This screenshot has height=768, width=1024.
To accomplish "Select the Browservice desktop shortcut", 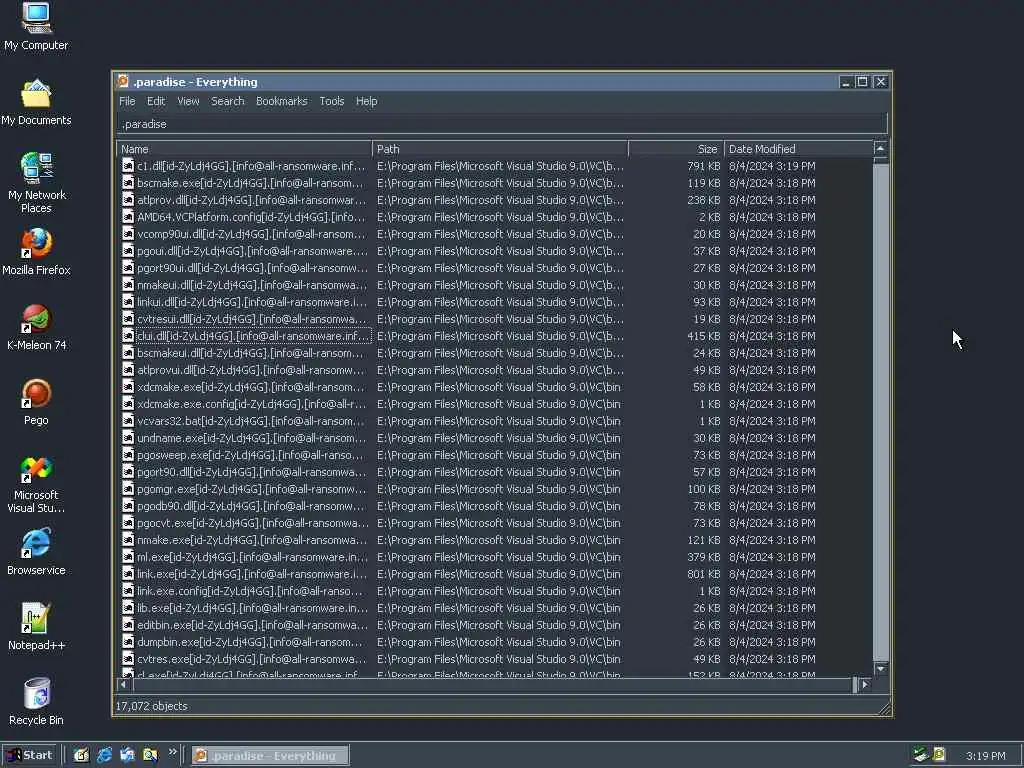I will (x=36, y=552).
